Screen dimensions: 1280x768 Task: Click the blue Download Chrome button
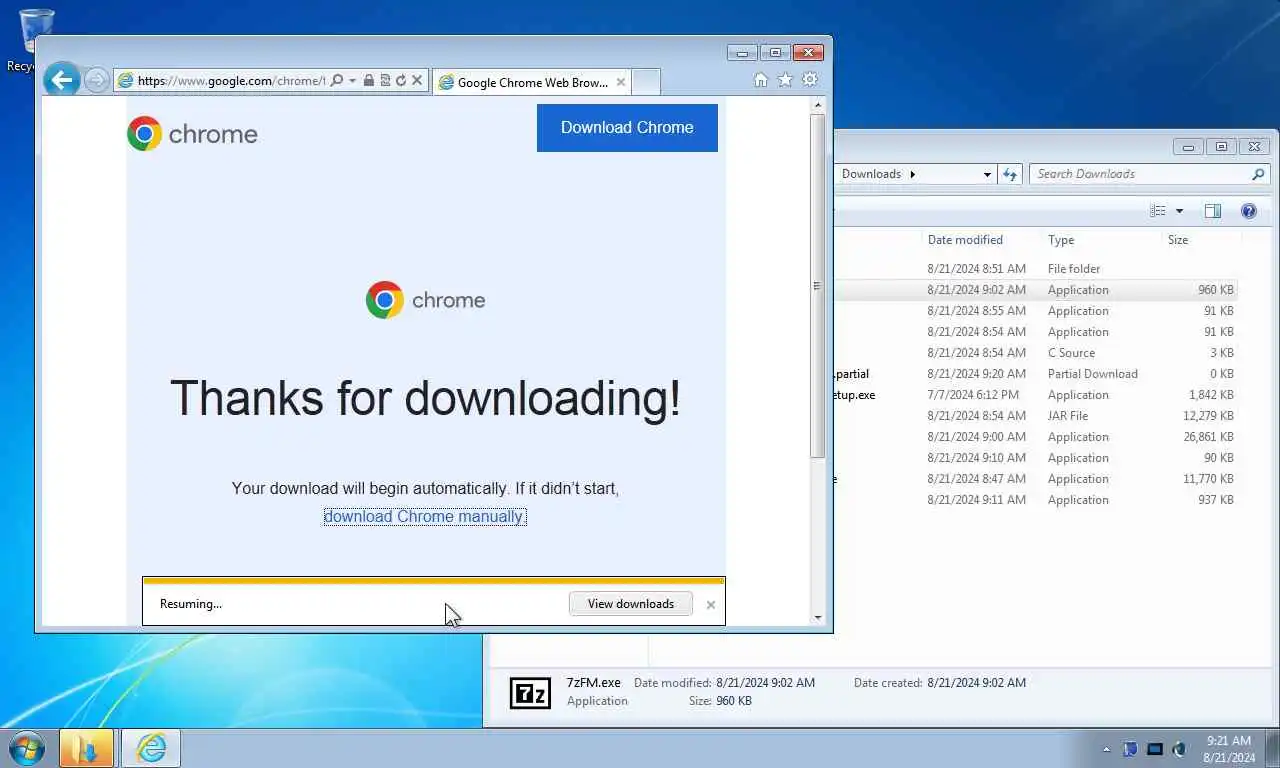pos(627,128)
